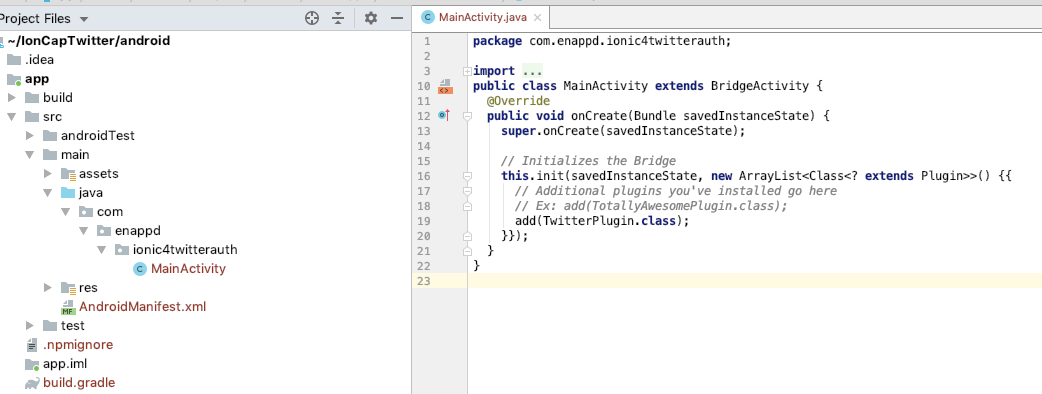Click the java source folder icon
The width and height of the screenshot is (1042, 394).
(x=68, y=193)
